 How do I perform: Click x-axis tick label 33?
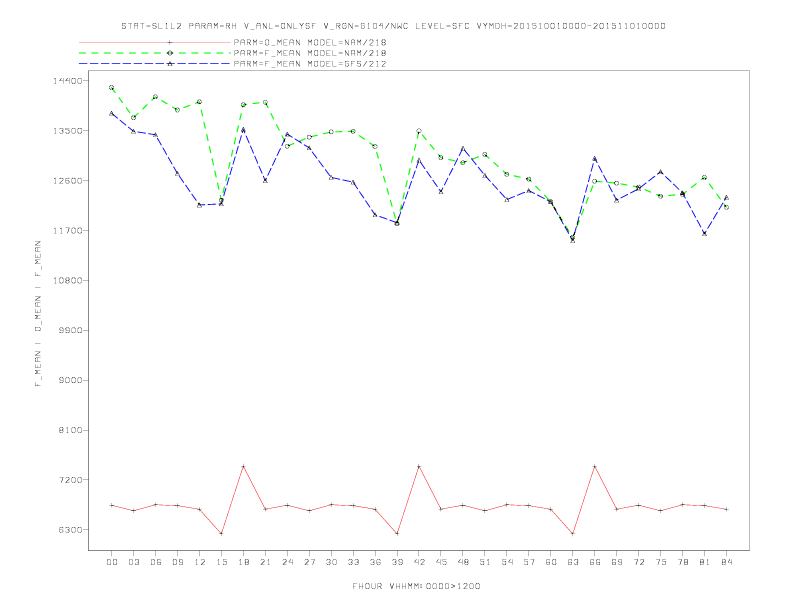353,562
